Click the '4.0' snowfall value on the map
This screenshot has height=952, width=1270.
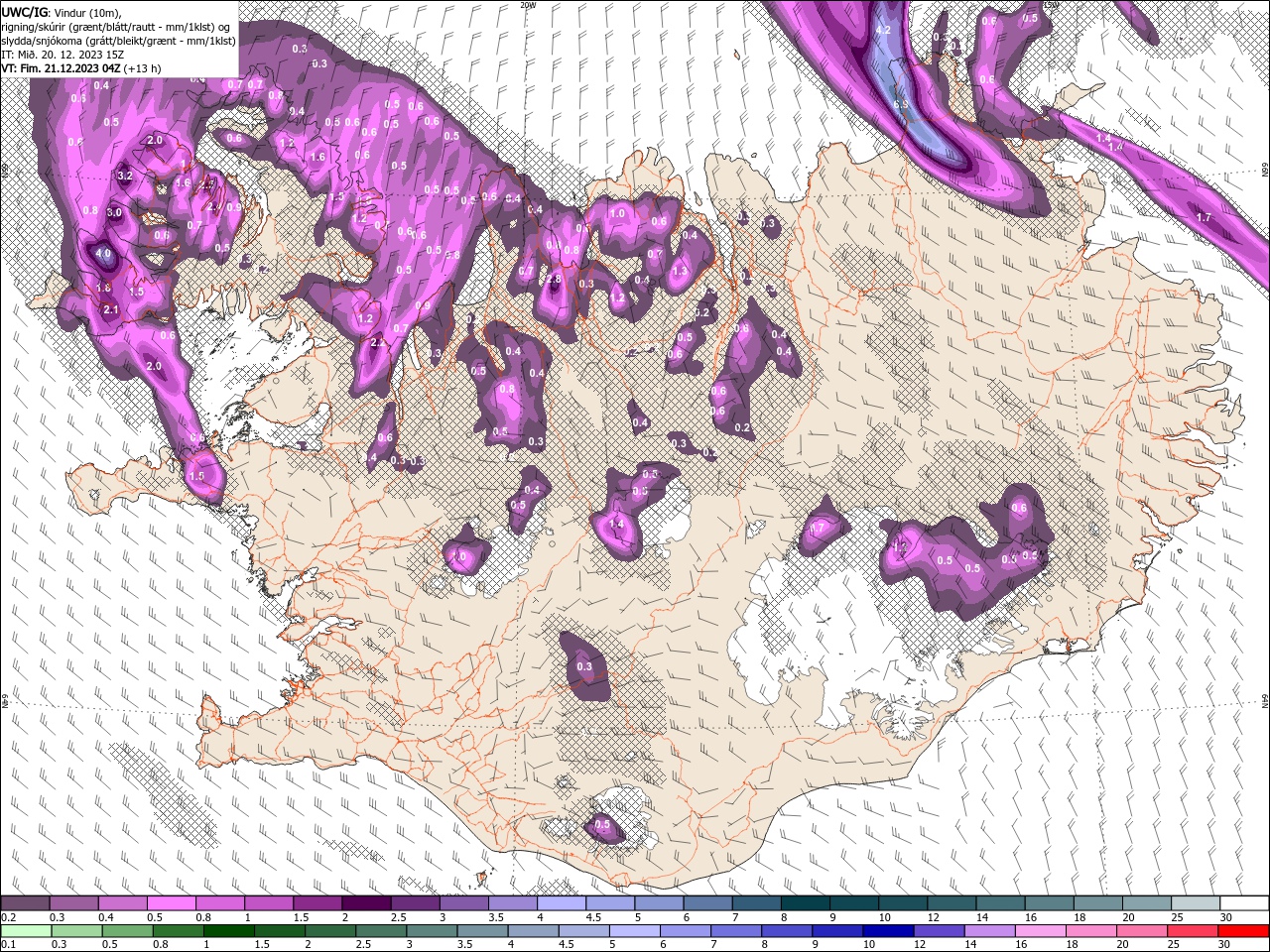point(104,254)
